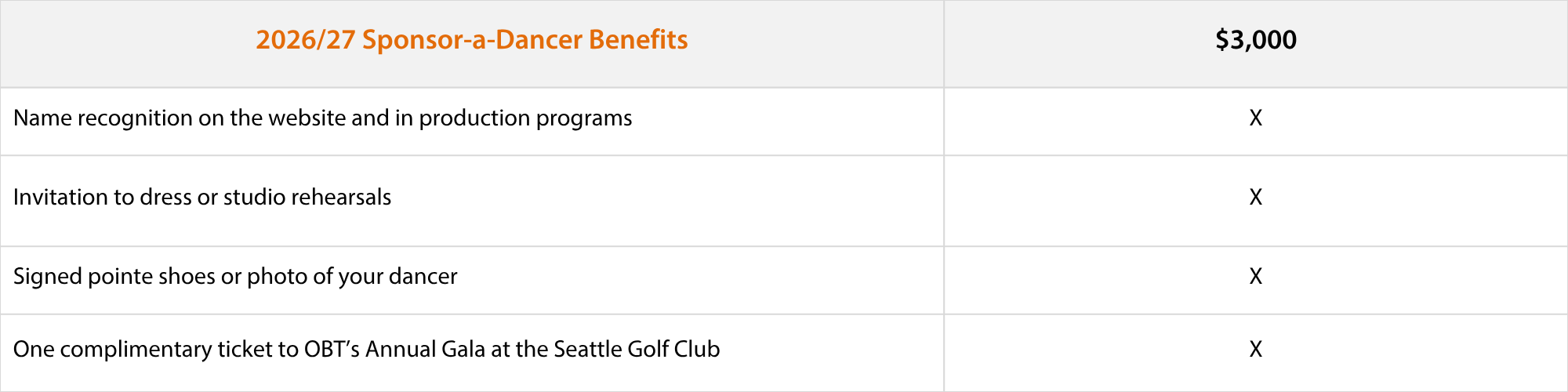Click the 2026/27 Sponsor-a-Dancer Benefits heading

pos(472,40)
